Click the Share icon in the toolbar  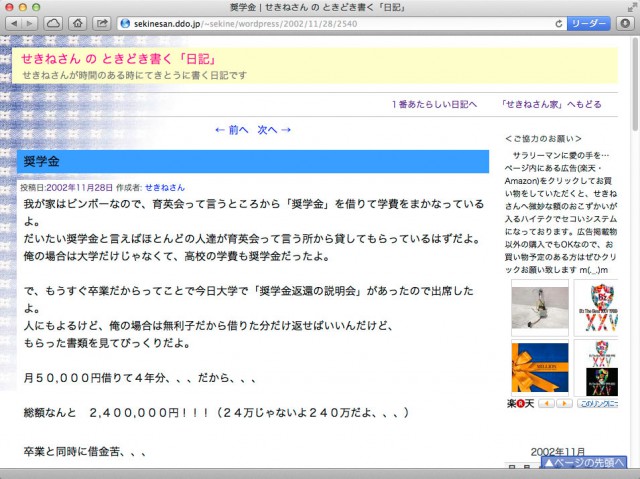[102, 22]
